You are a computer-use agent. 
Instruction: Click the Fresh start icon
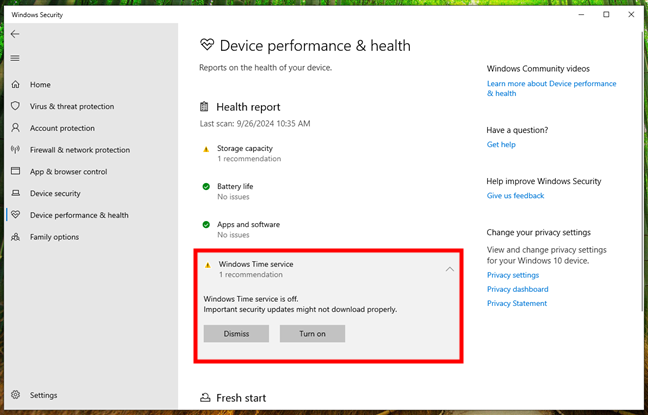205,398
